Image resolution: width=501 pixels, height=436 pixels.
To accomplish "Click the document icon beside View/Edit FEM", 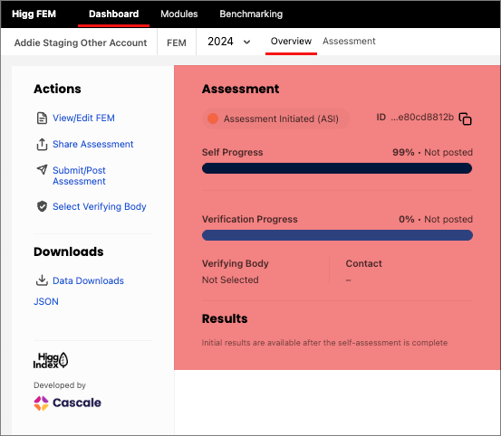I will 42,118.
